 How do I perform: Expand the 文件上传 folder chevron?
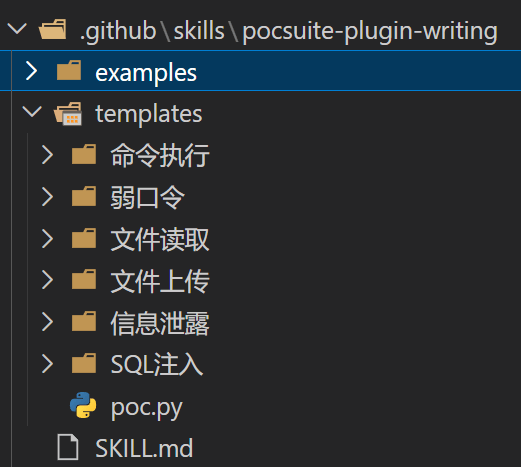click(47, 280)
